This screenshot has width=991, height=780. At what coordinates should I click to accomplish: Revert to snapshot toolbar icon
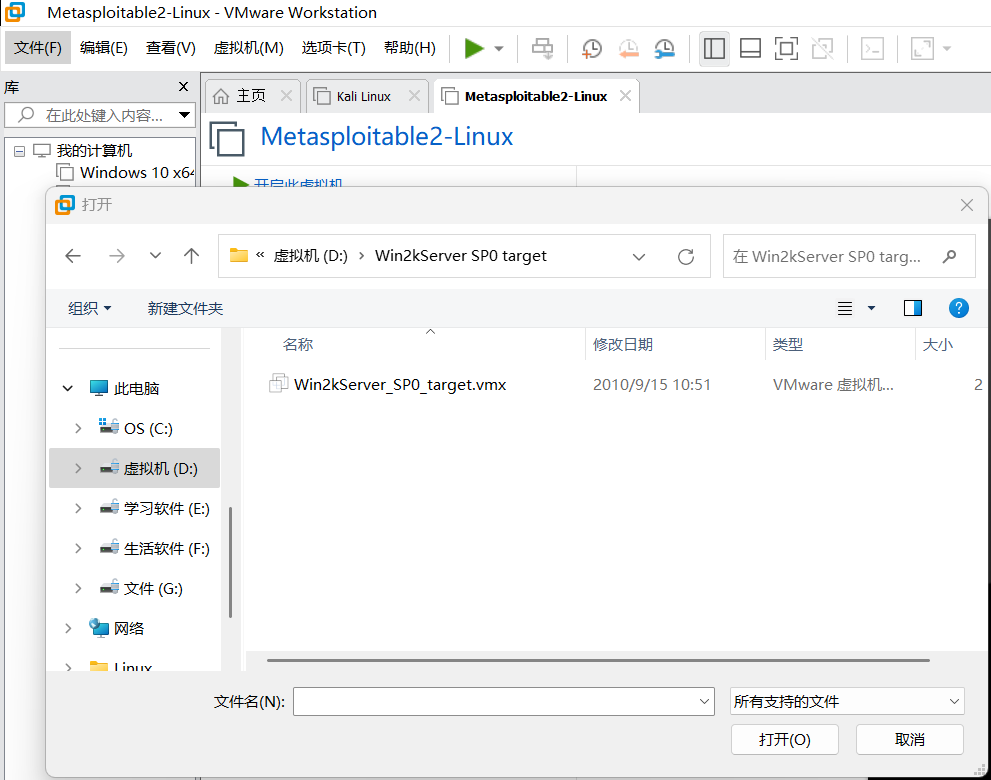click(x=628, y=49)
